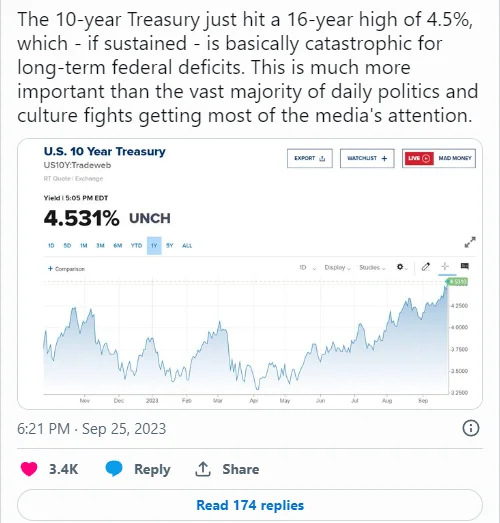Click the share upload arrow icon
Viewport: 500px width, 523px height.
click(202, 469)
